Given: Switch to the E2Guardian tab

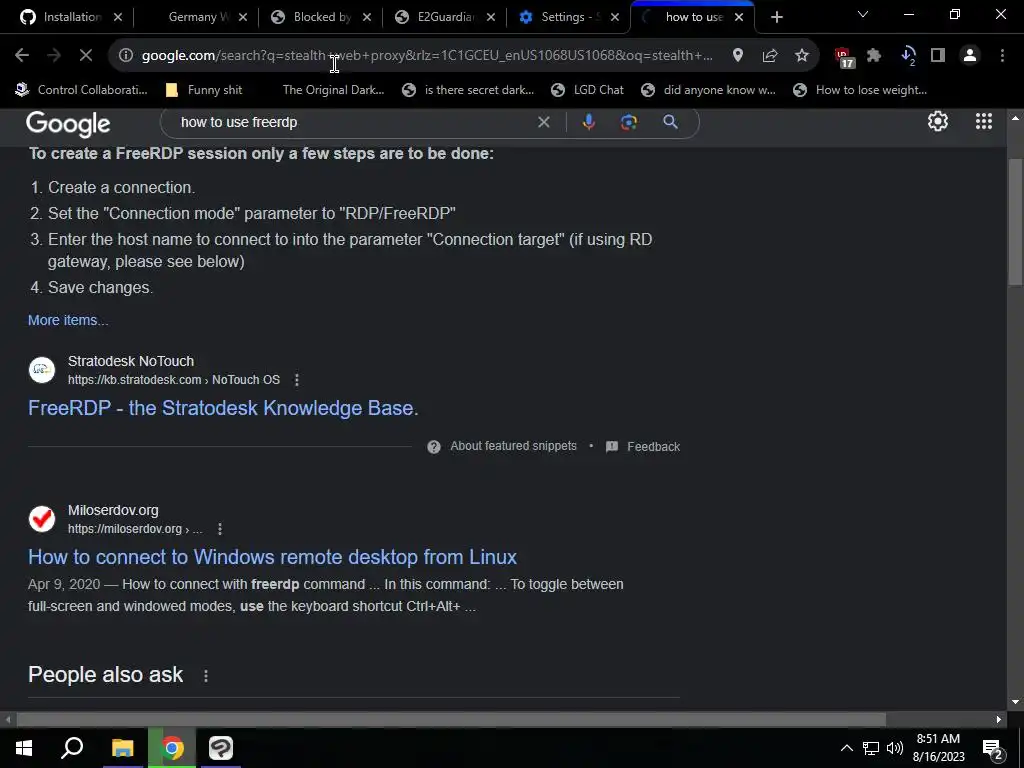Looking at the screenshot, I should [444, 17].
